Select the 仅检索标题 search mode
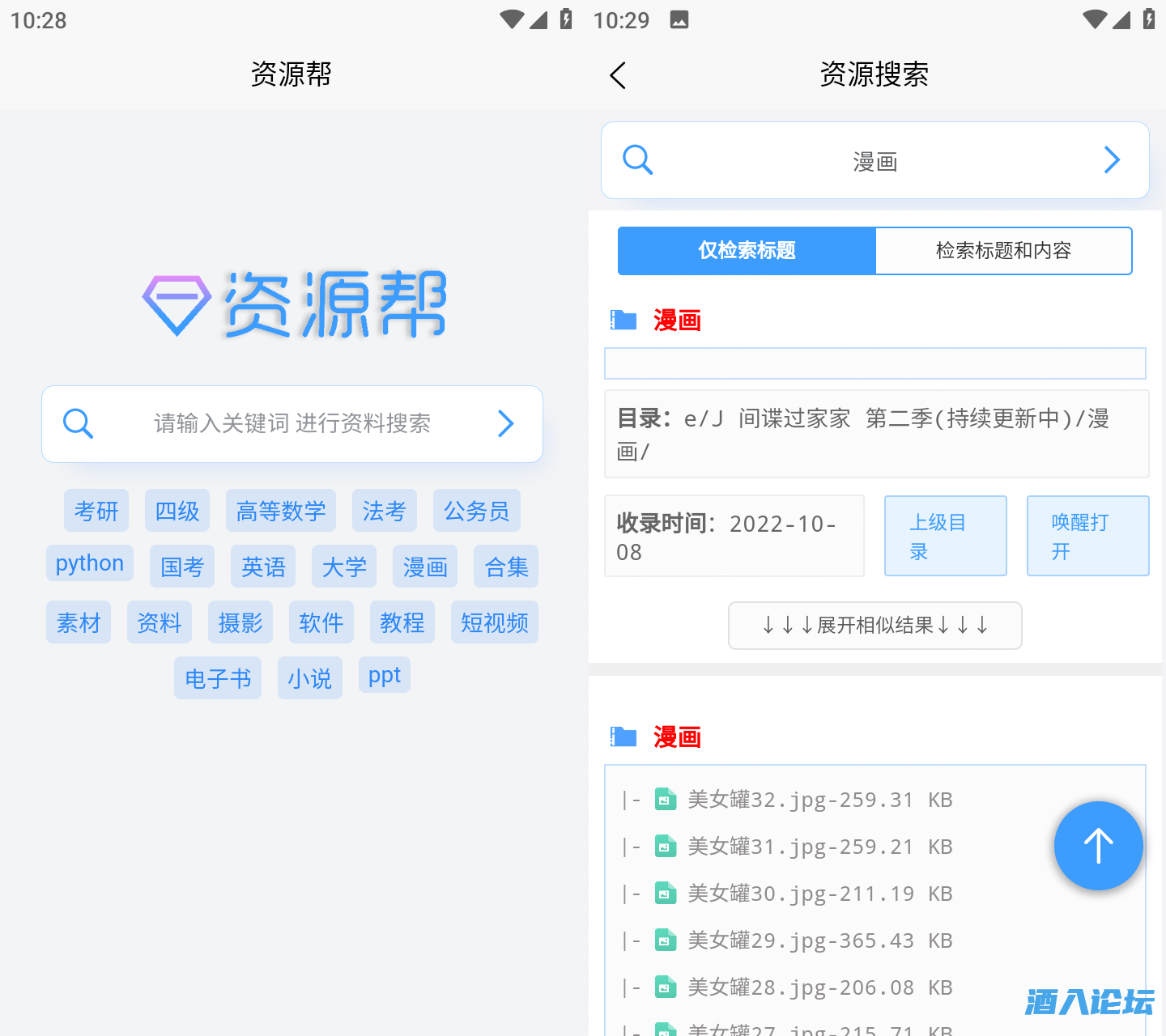Viewport: 1166px width, 1036px height. [x=747, y=251]
